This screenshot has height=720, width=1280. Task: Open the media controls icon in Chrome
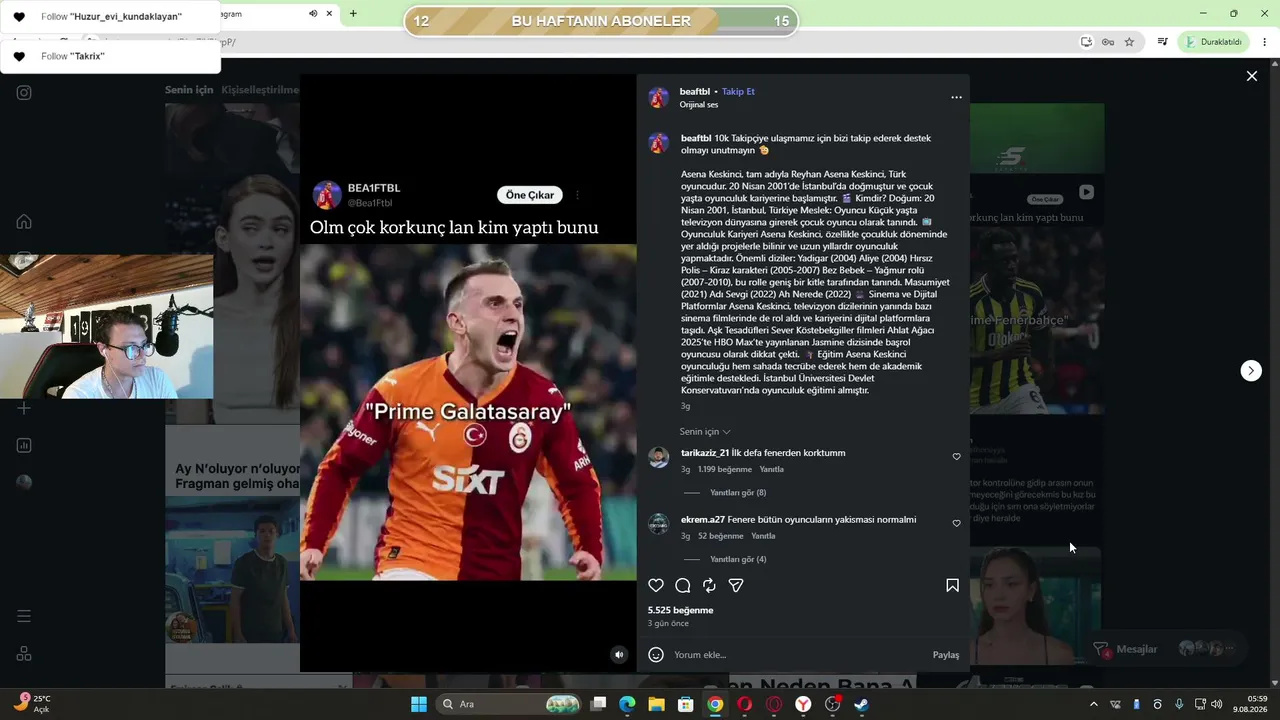coord(1162,42)
